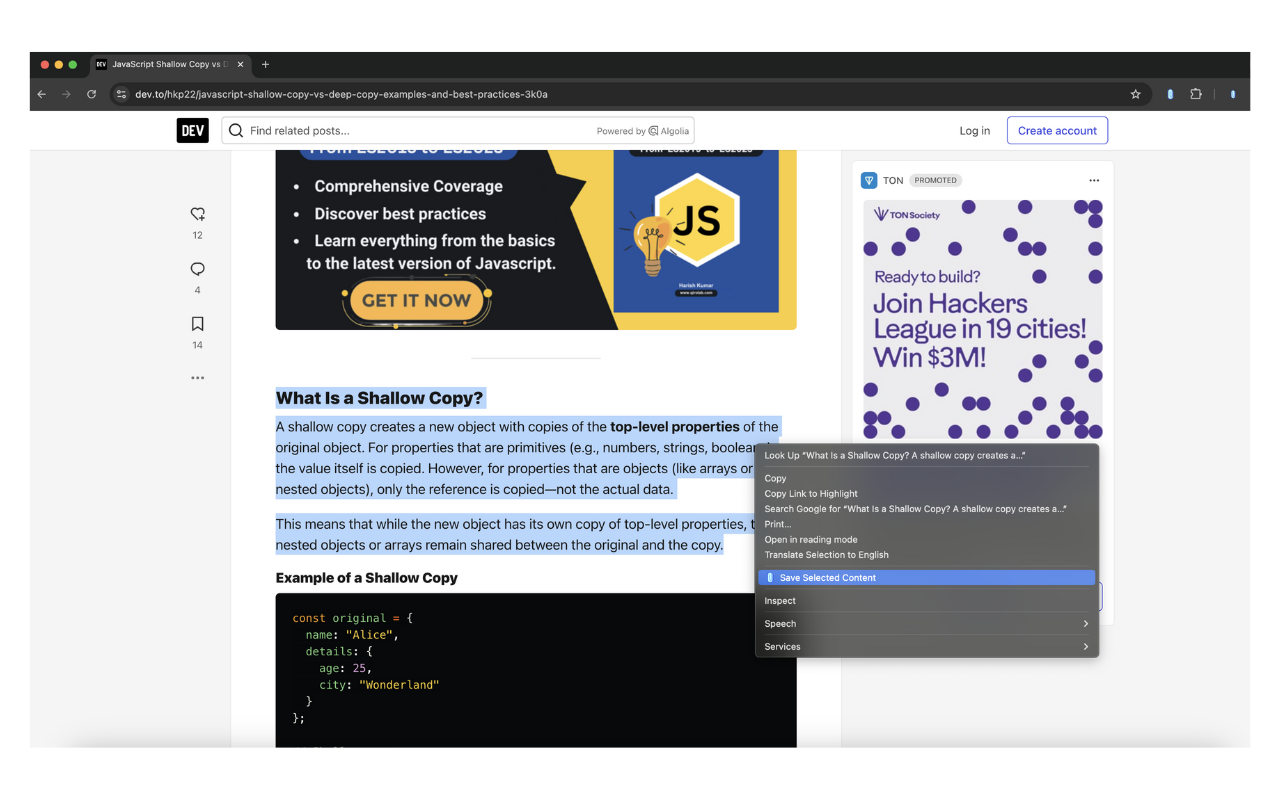Screen dimensions: 1280x800
Task: Click the site information icon in address bar
Action: point(120,93)
